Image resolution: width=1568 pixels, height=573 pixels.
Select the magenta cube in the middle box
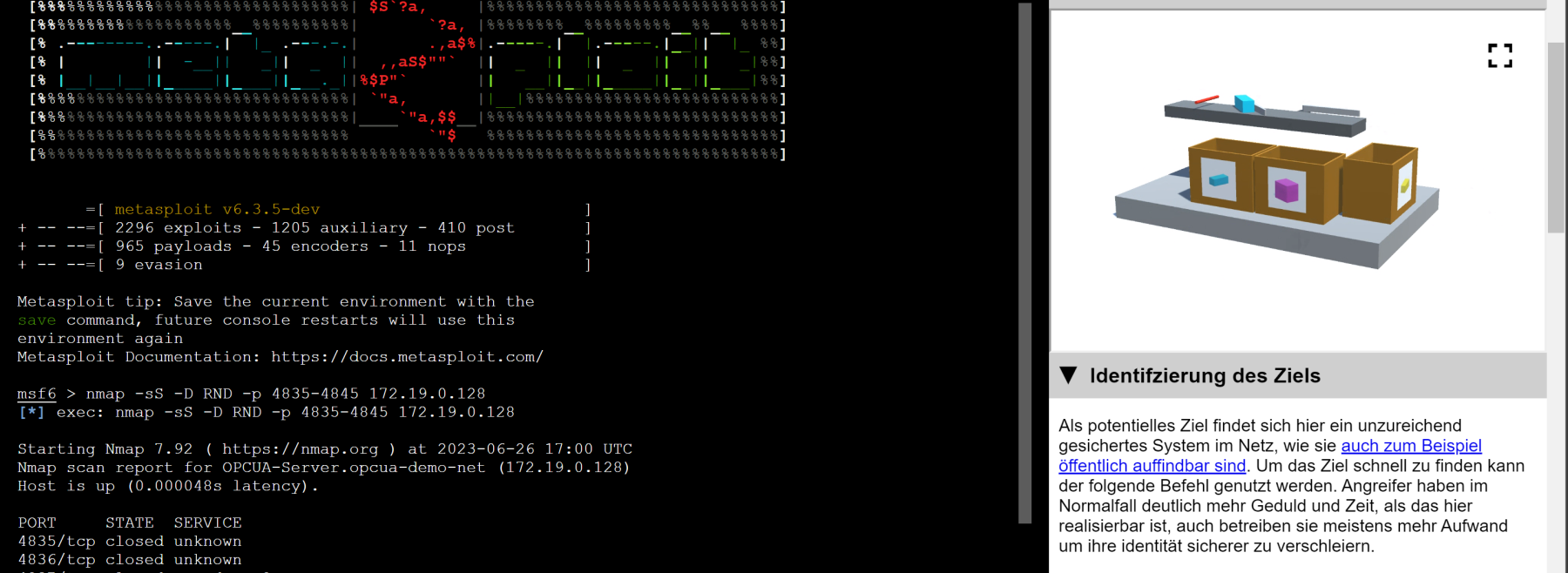[x=1286, y=189]
